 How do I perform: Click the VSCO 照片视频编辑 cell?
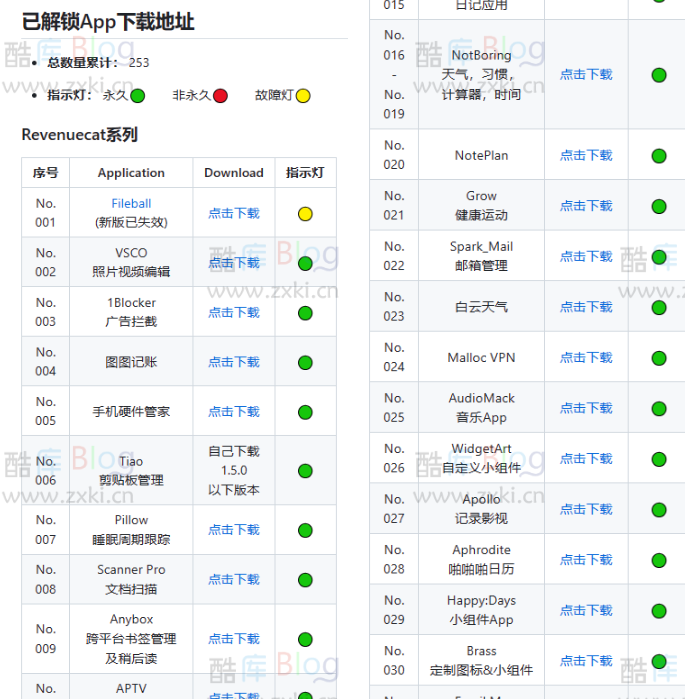(131, 262)
